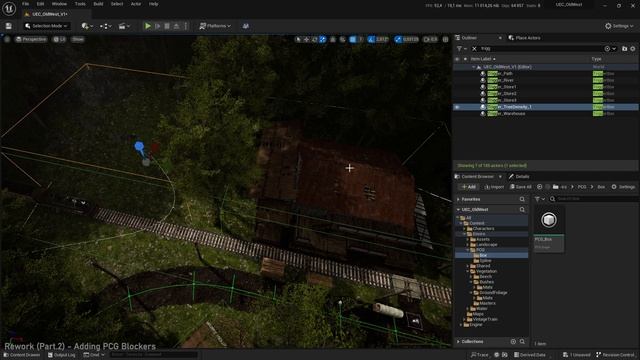Open the Tools menu
The height and width of the screenshot is (360, 640).
(80, 4)
